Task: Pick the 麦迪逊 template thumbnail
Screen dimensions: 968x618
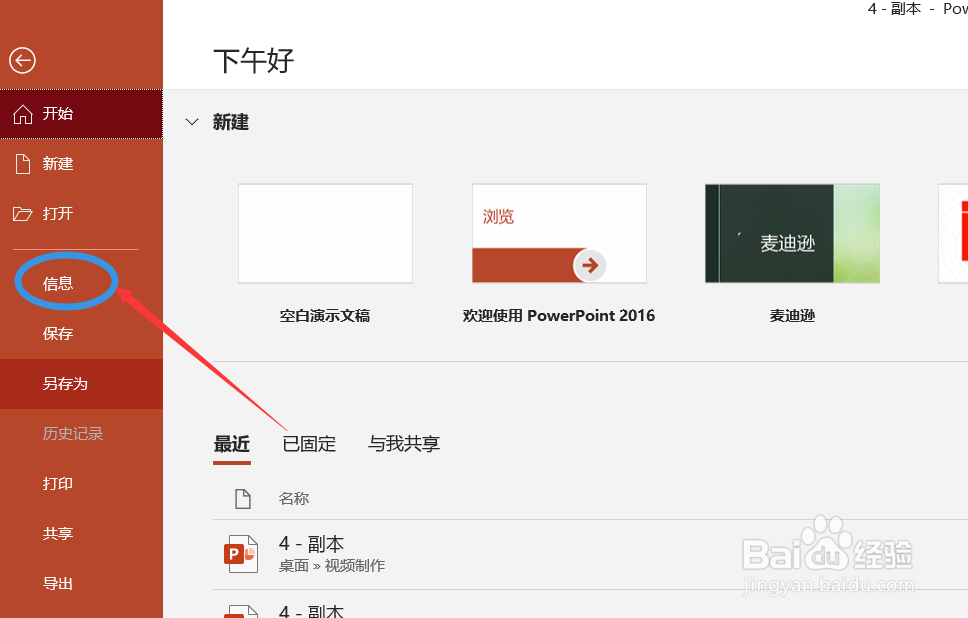Action: (793, 233)
